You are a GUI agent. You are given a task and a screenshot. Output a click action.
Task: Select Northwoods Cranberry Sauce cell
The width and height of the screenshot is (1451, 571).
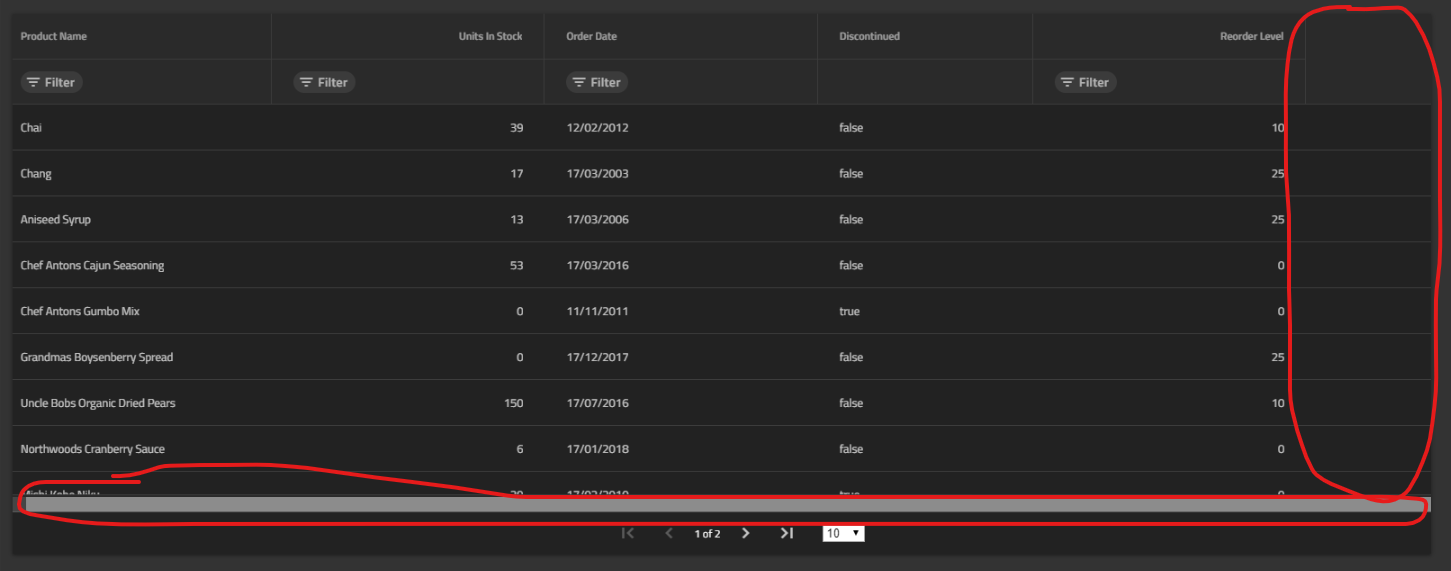tap(142, 450)
